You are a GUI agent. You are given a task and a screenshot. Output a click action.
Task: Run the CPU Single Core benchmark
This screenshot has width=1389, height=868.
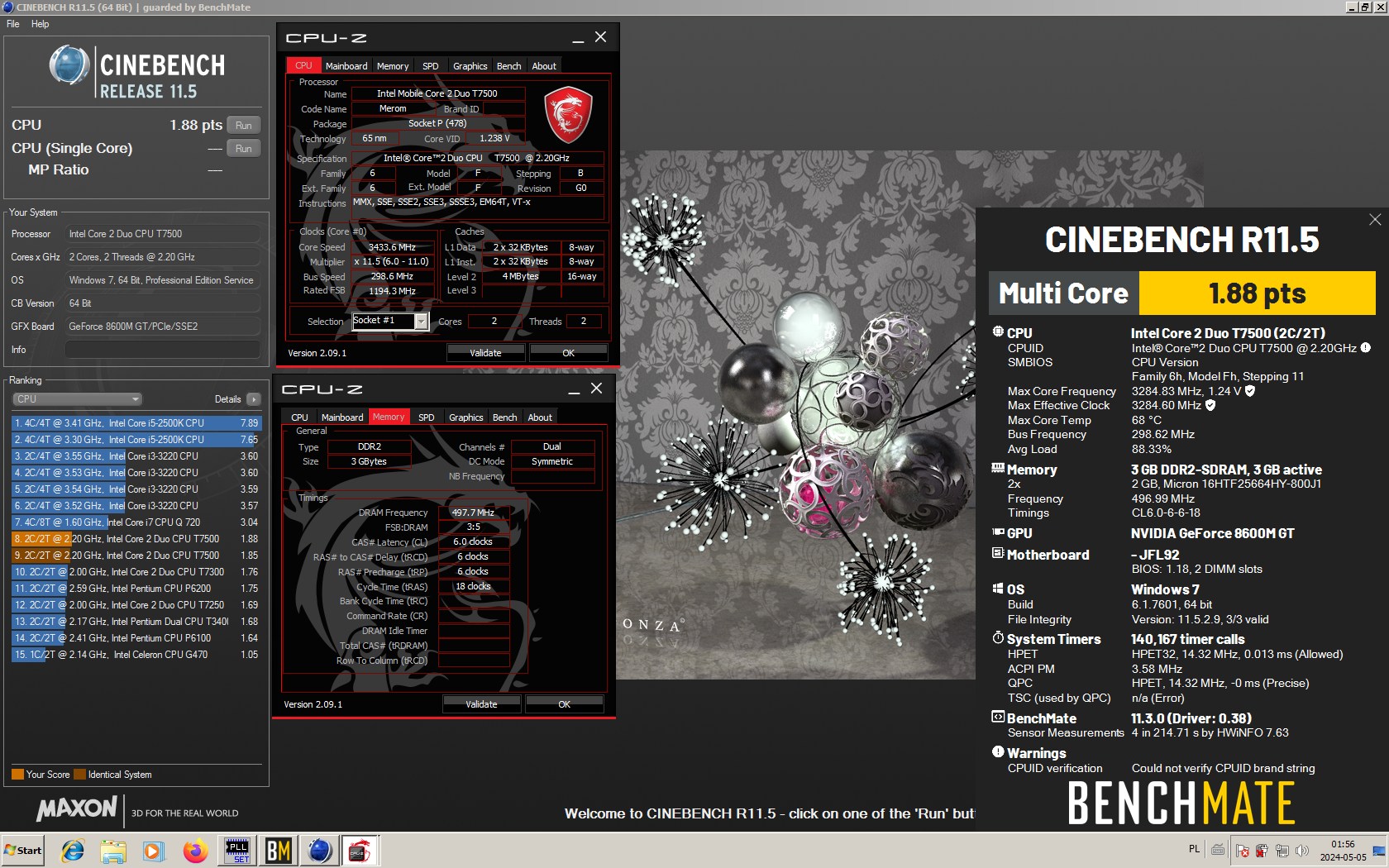(x=243, y=149)
